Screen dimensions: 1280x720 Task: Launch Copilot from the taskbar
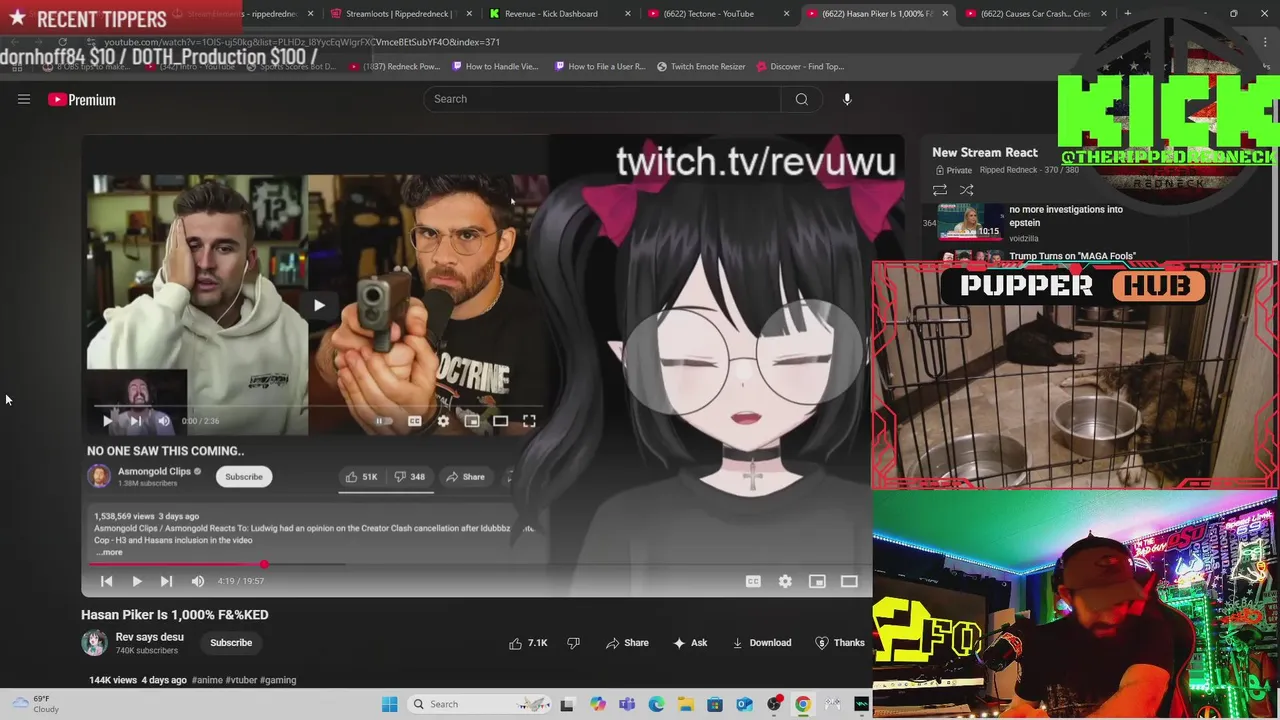coord(598,704)
